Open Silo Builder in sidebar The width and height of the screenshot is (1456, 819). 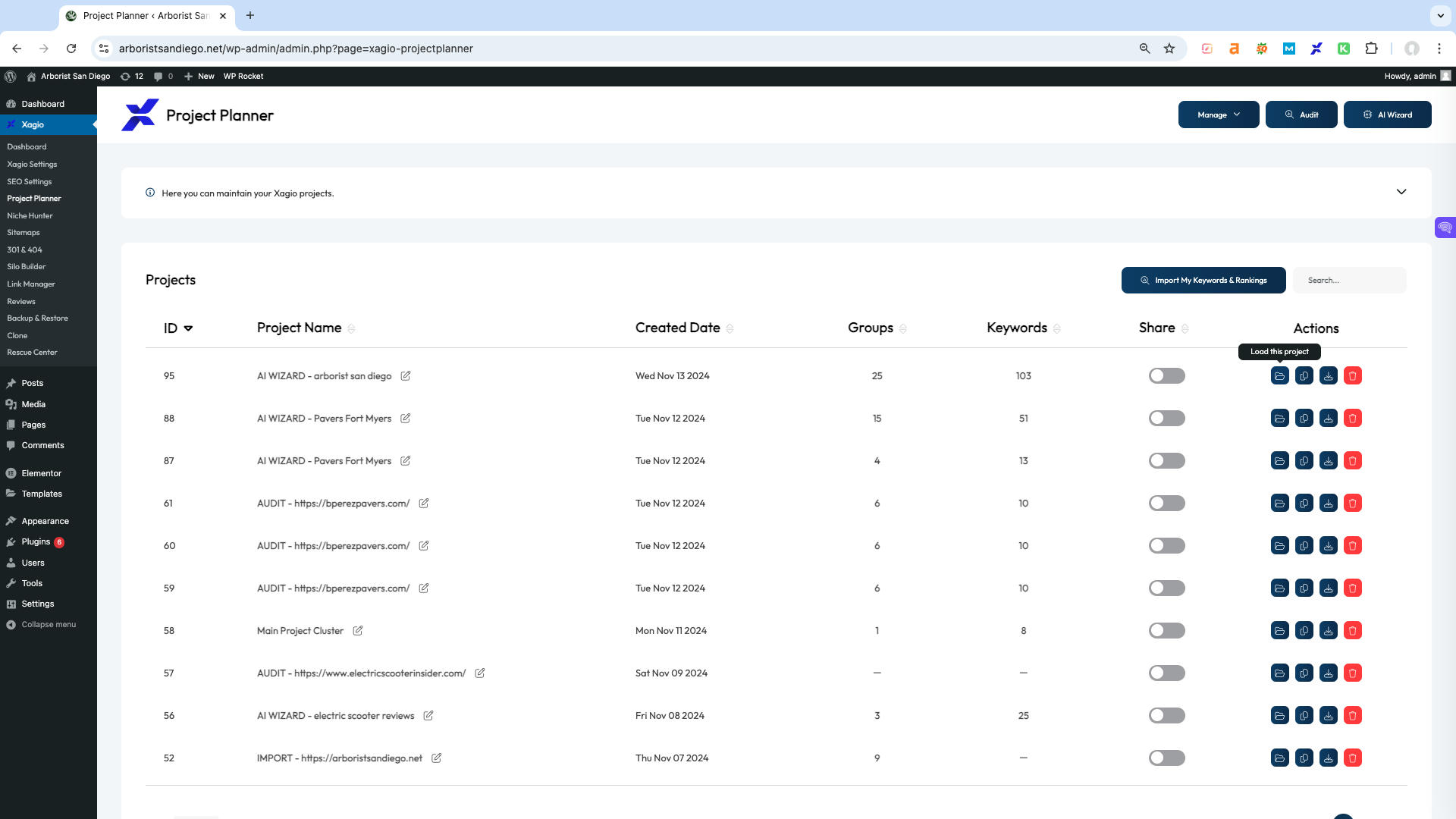tap(27, 266)
